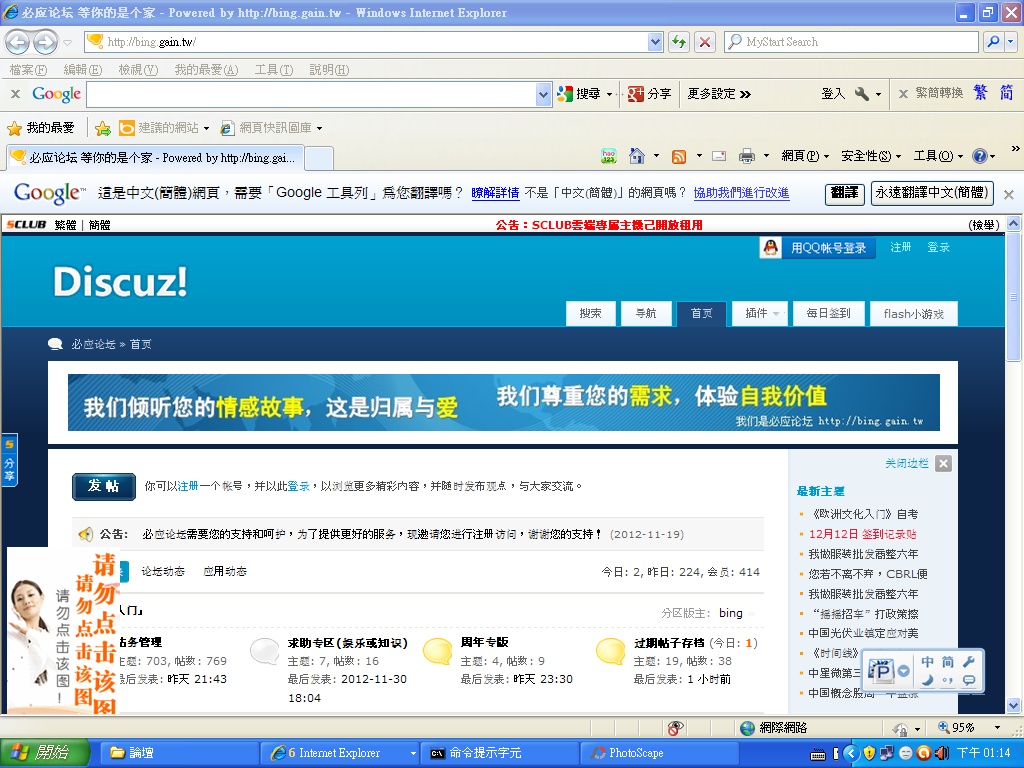1024x768 pixels.
Task: Open the 說明(H) menu
Action: 329,69
